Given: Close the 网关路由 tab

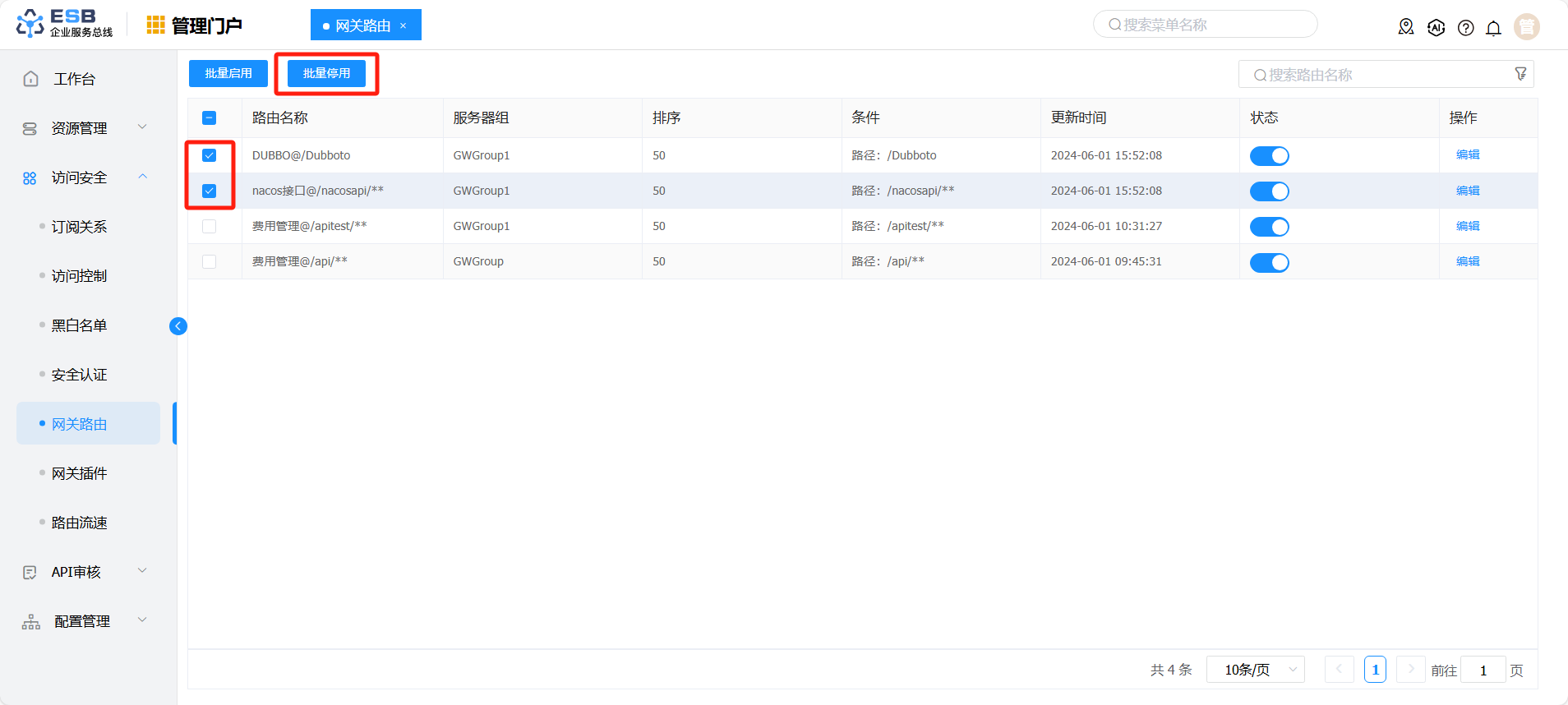Looking at the screenshot, I should [403, 25].
